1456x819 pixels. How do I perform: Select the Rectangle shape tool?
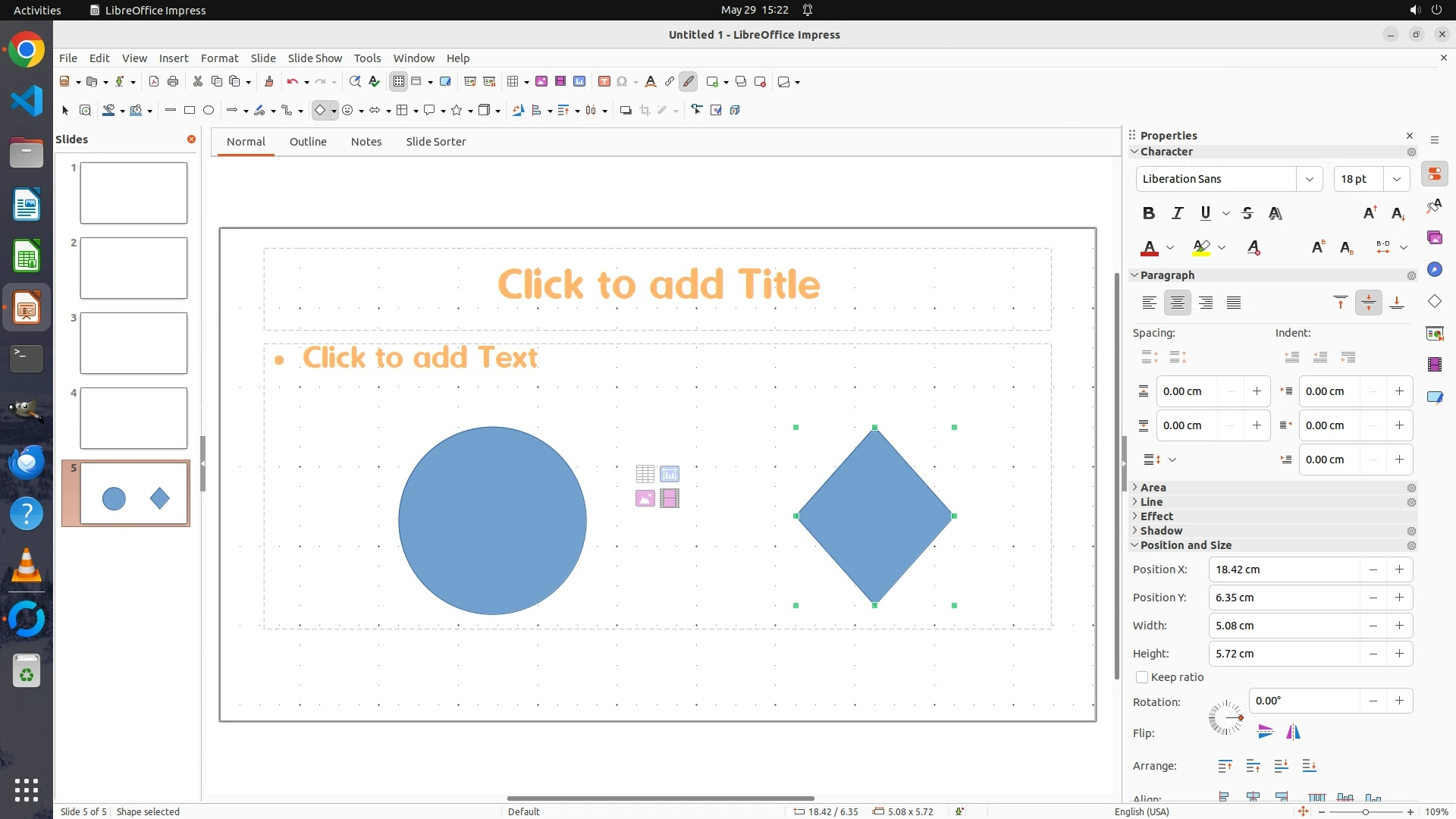[x=190, y=110]
